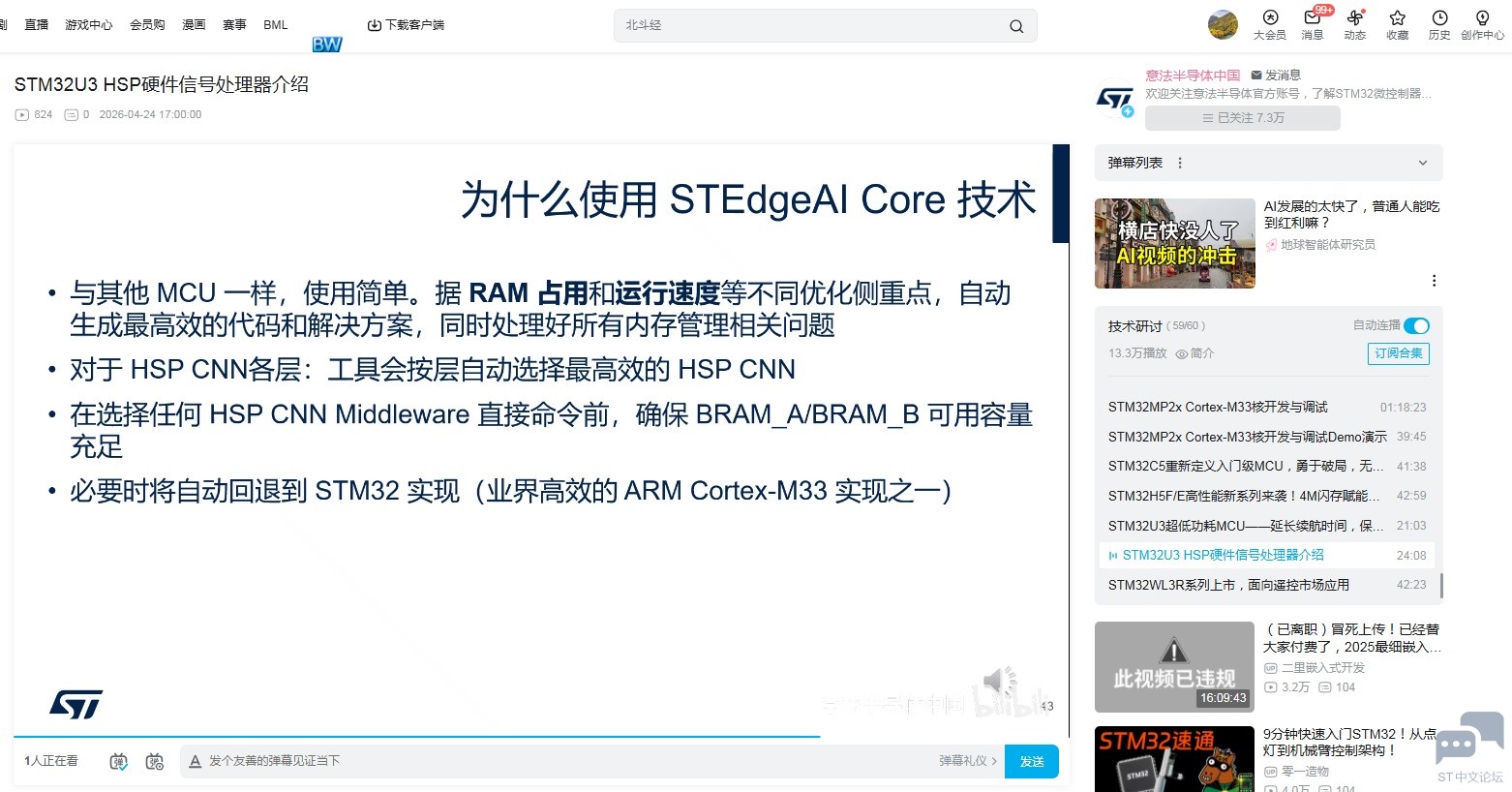Expand the 弹幕列表 chevron
This screenshot has height=792, width=1512.
(x=1423, y=163)
